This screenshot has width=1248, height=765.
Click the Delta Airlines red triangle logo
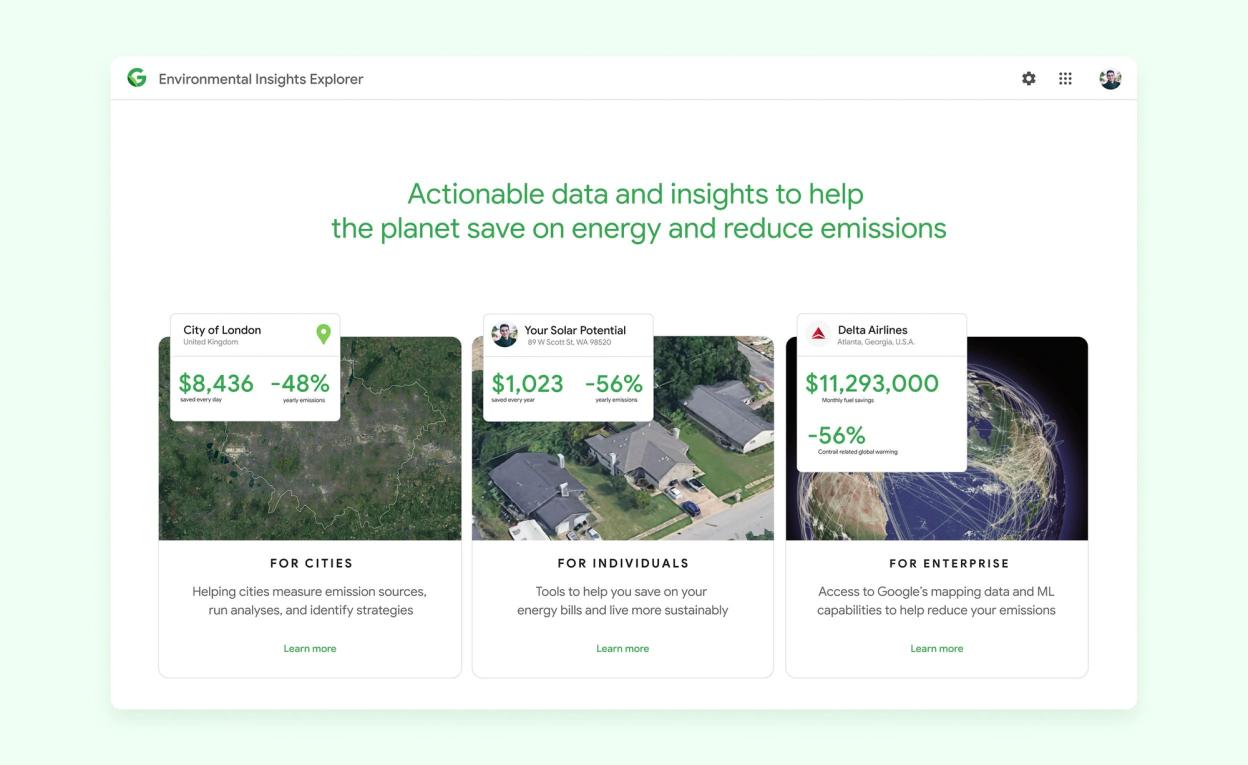pyautogui.click(x=818, y=334)
